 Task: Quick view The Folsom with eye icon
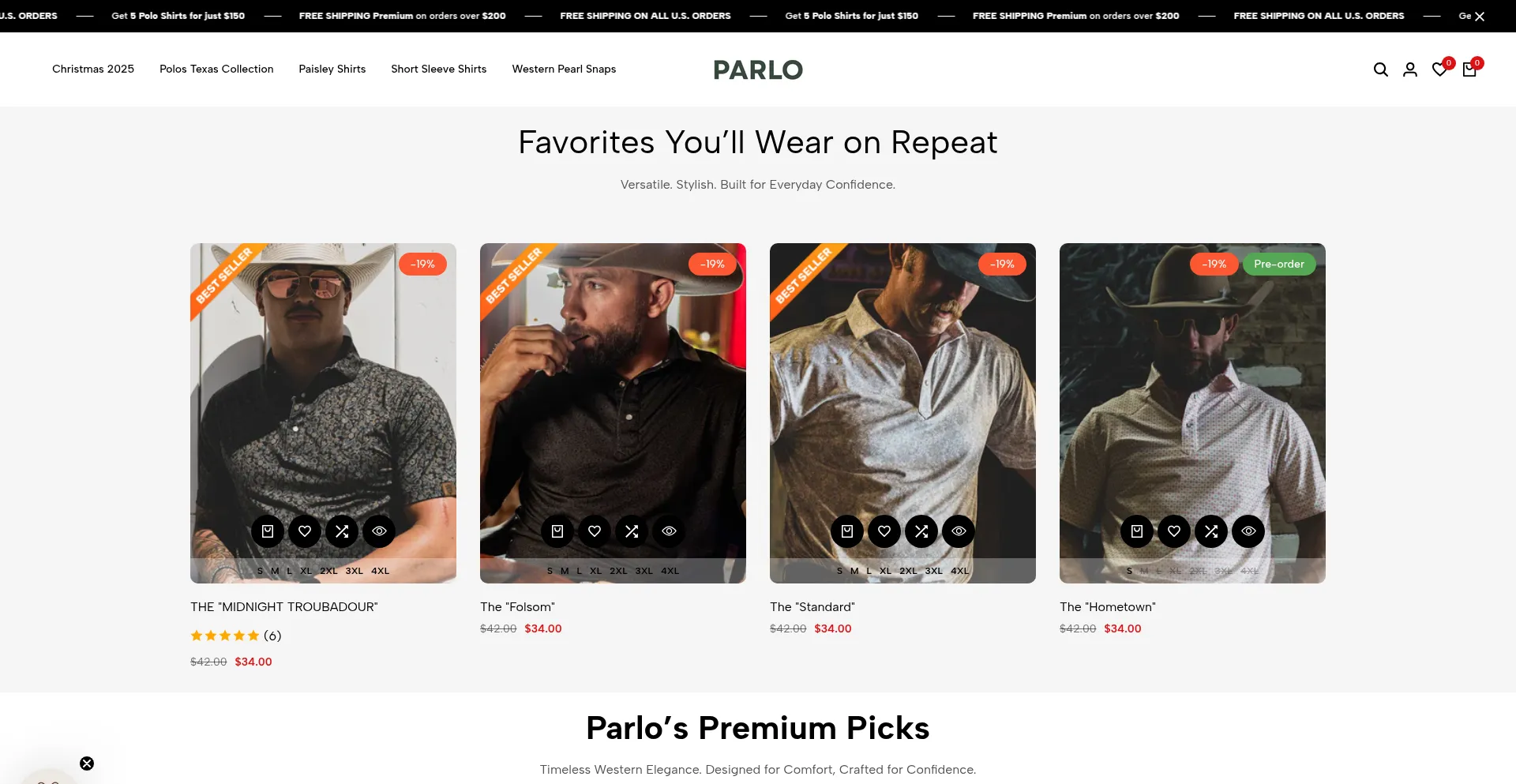[669, 531]
